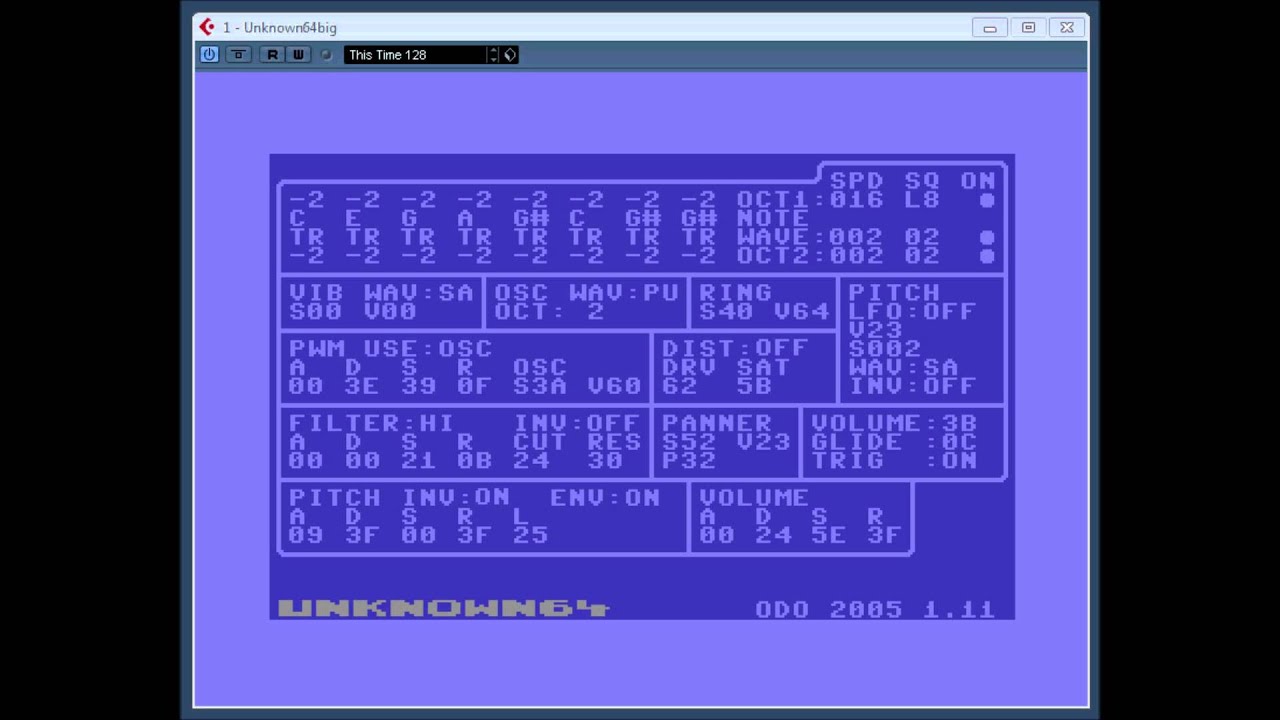Enable Read automation R button

272,55
